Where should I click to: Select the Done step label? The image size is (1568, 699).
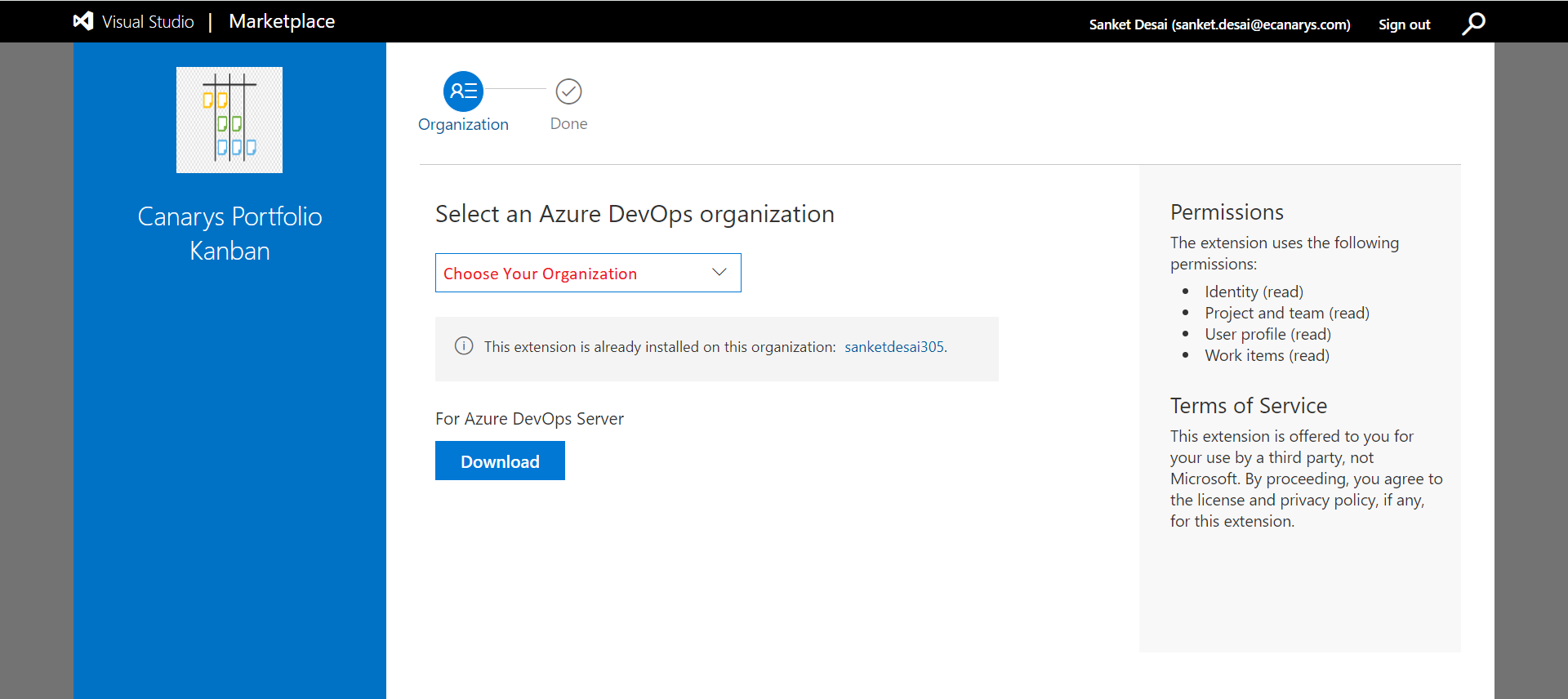coord(568,123)
